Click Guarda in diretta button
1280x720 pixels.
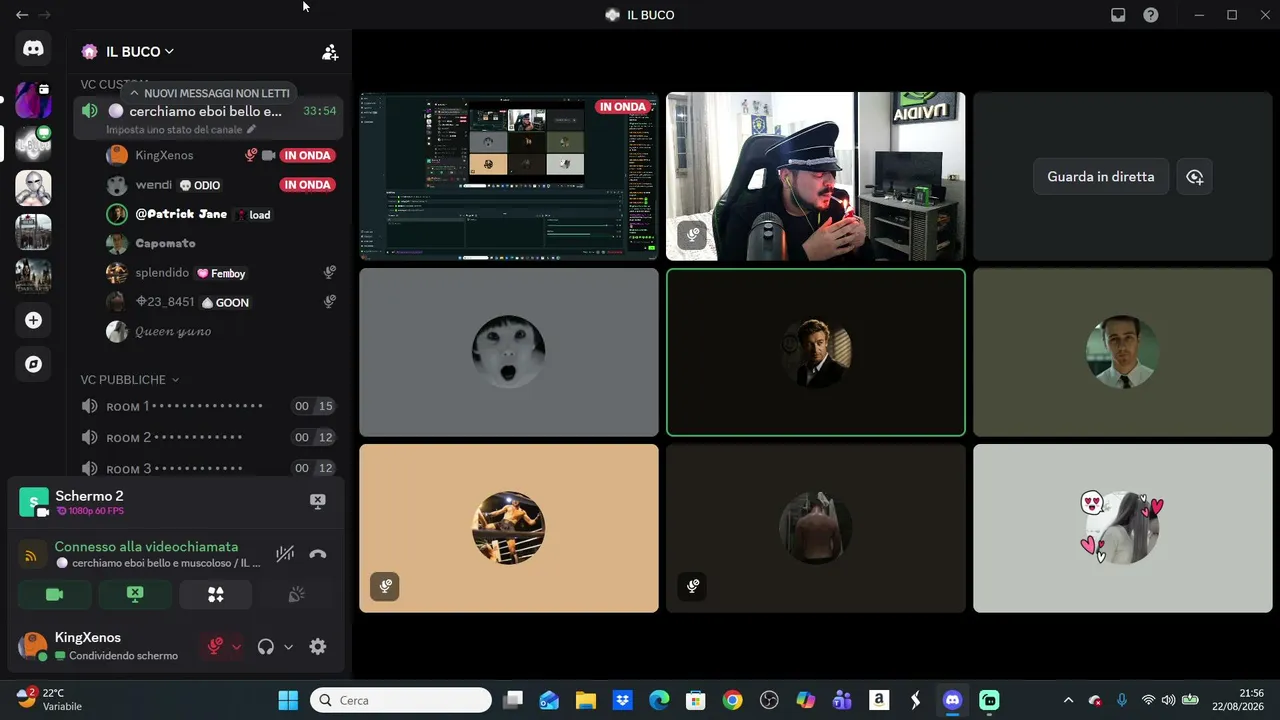(x=1101, y=177)
